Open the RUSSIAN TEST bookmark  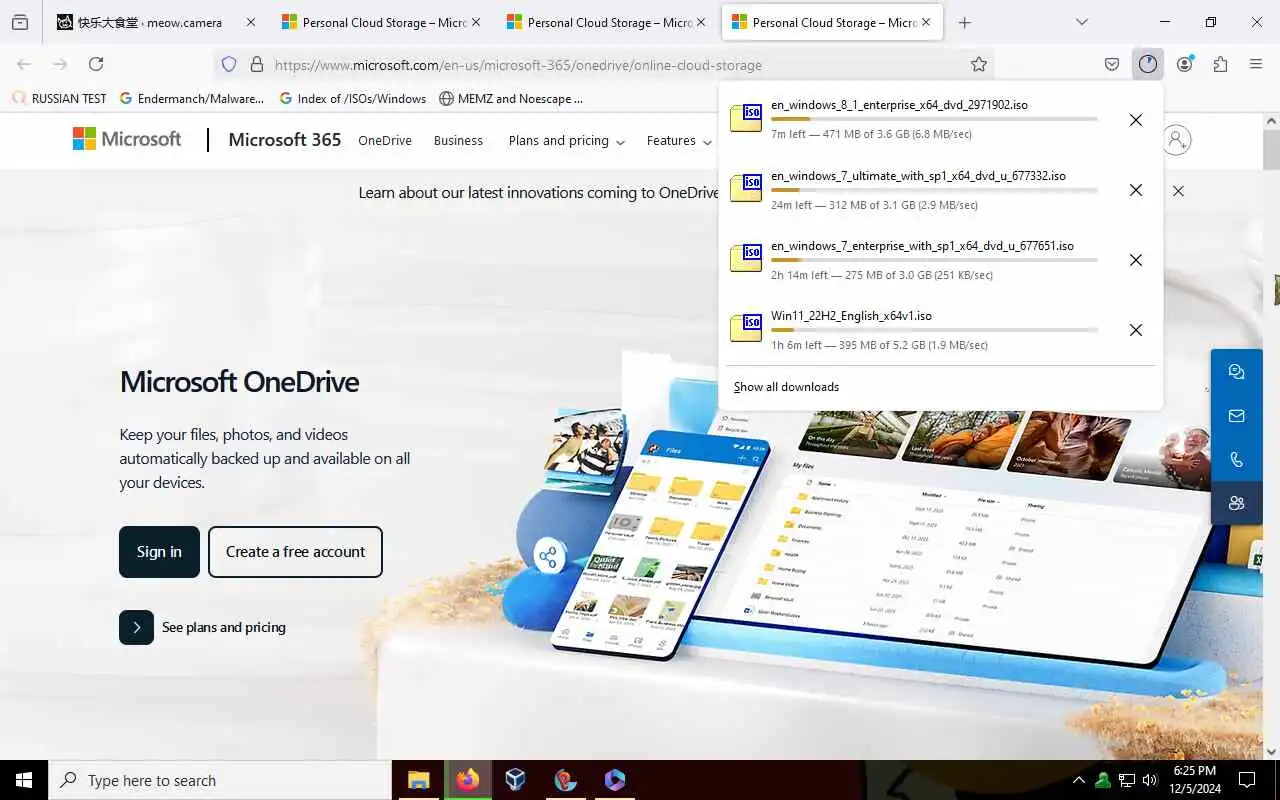pos(59,99)
